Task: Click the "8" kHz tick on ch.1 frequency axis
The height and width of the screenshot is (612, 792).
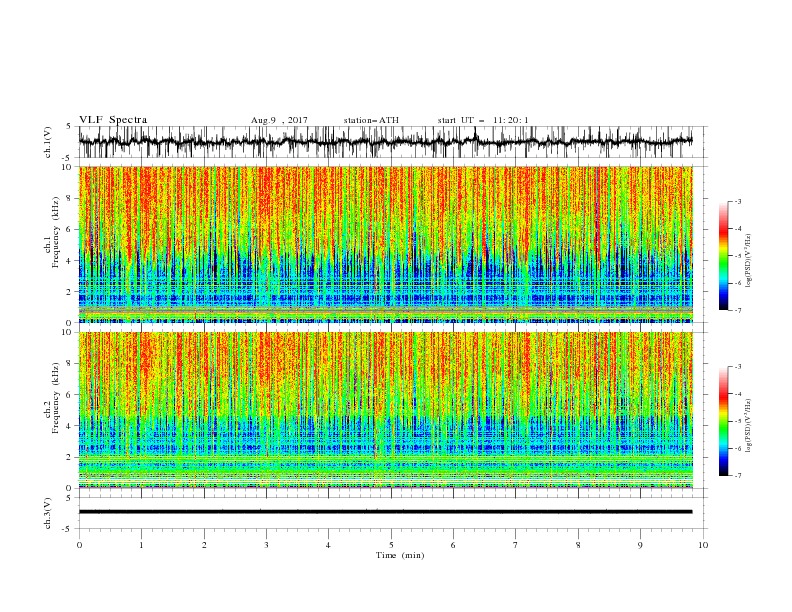Action: click(71, 198)
